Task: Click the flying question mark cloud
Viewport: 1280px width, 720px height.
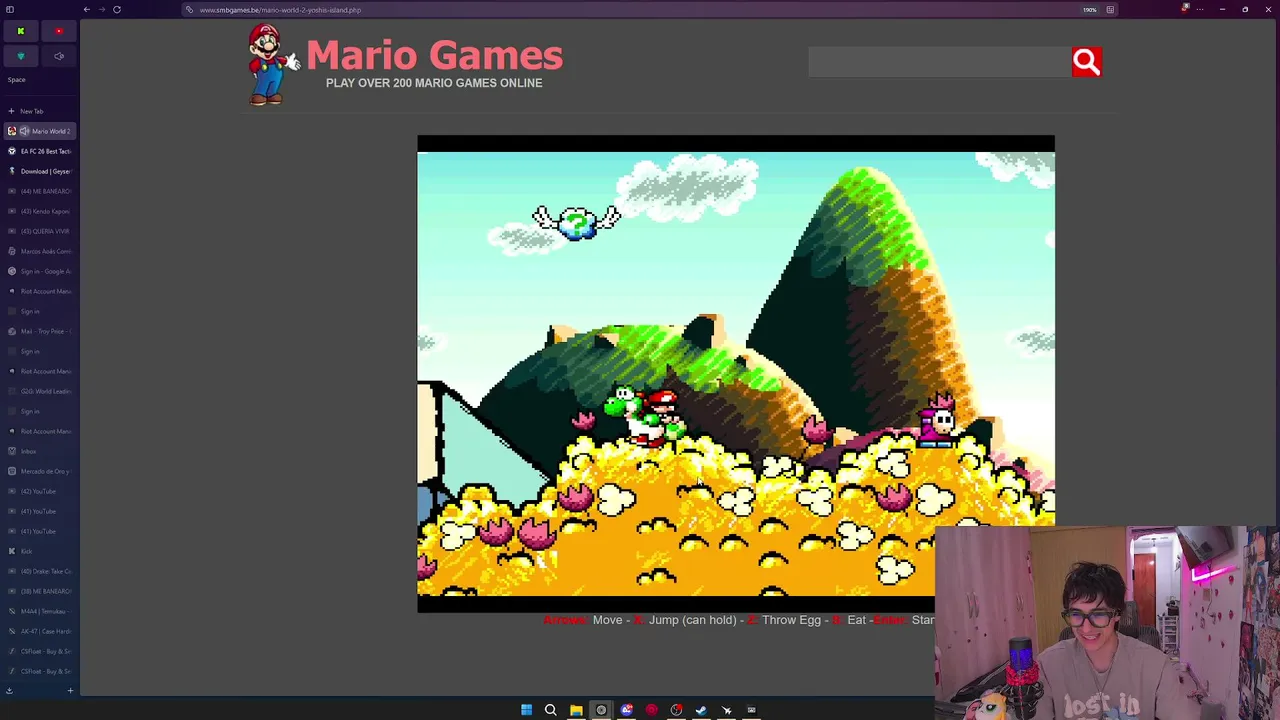Action: pyautogui.click(x=576, y=222)
